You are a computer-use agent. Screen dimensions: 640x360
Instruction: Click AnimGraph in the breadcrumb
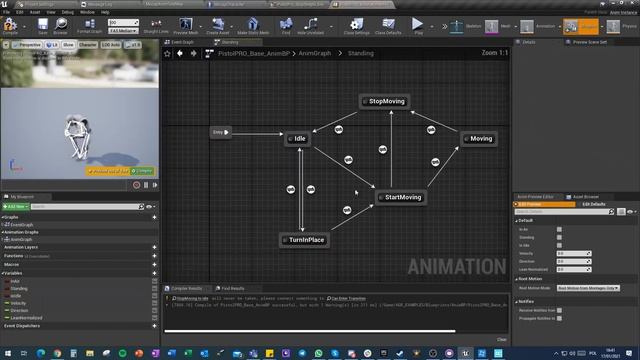pos(315,53)
